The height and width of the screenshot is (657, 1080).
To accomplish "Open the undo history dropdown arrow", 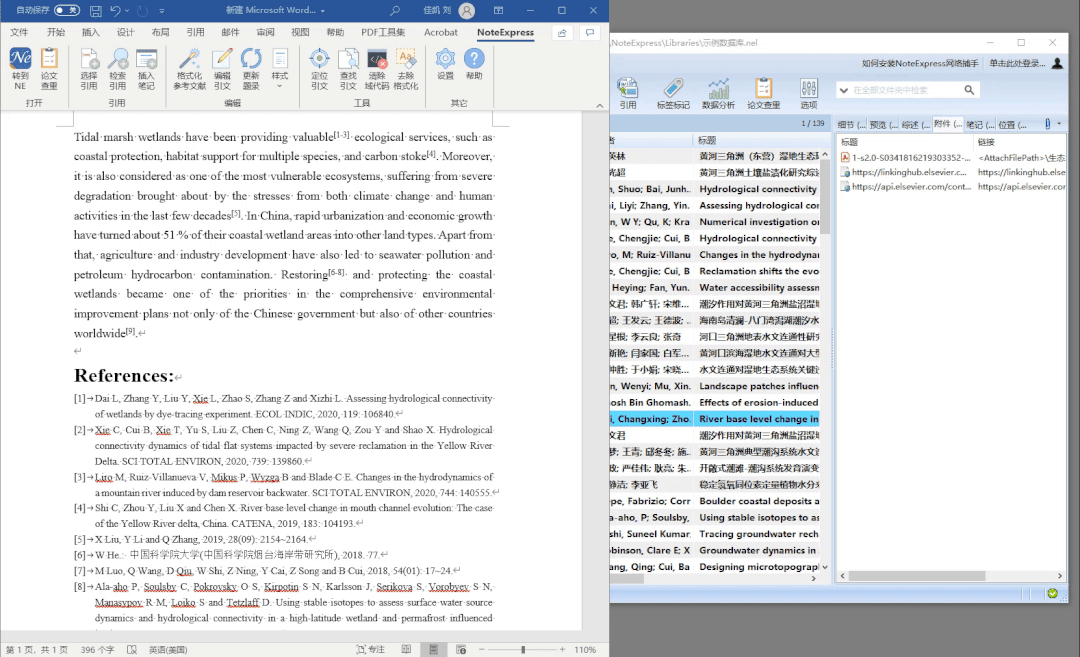I will tap(127, 10).
